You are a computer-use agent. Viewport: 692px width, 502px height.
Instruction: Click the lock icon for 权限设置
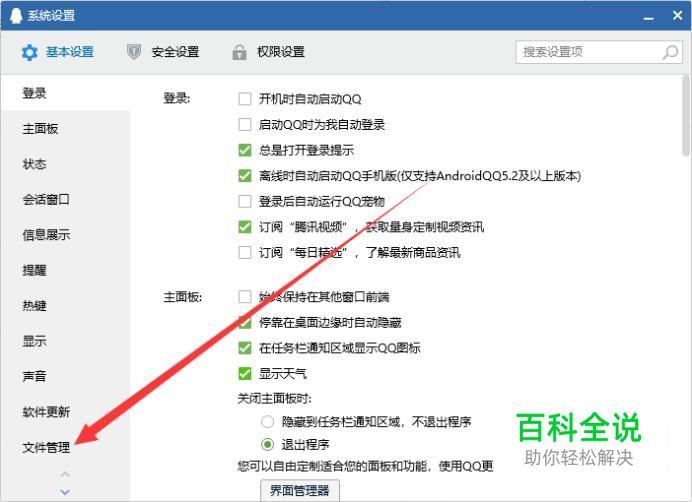coord(240,52)
